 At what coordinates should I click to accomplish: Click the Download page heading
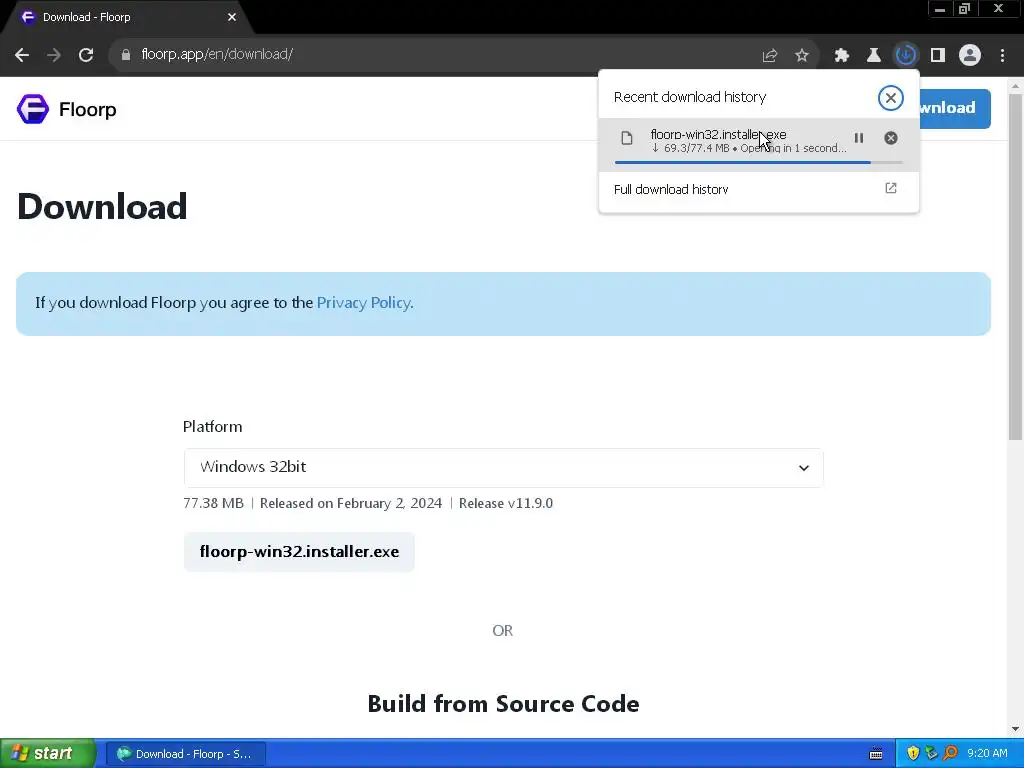(102, 206)
